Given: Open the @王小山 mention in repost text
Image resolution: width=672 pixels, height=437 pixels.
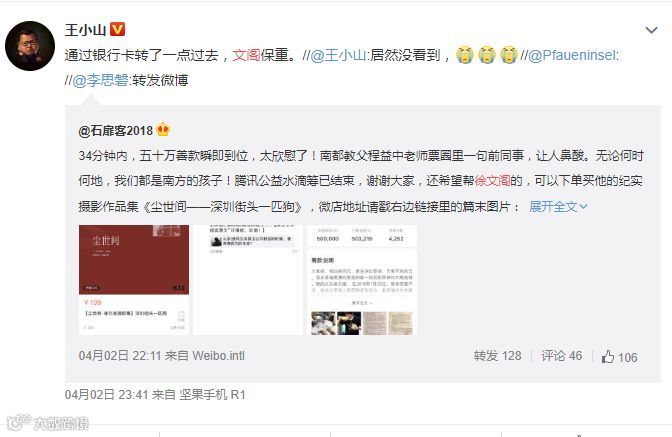Looking at the screenshot, I should coord(338,55).
